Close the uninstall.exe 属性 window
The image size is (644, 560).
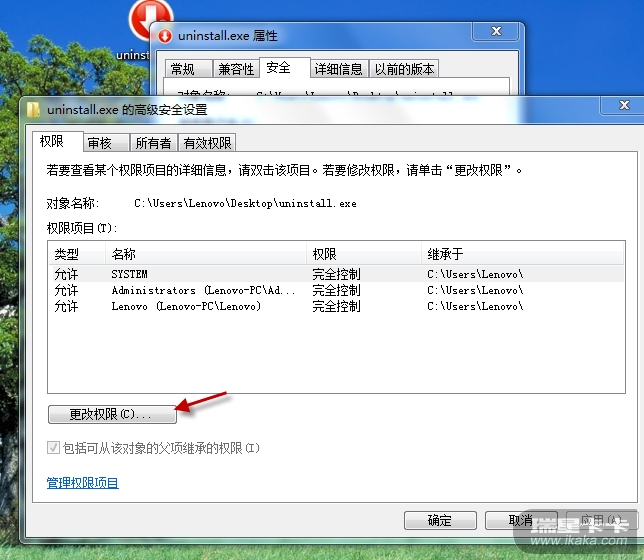(496, 31)
